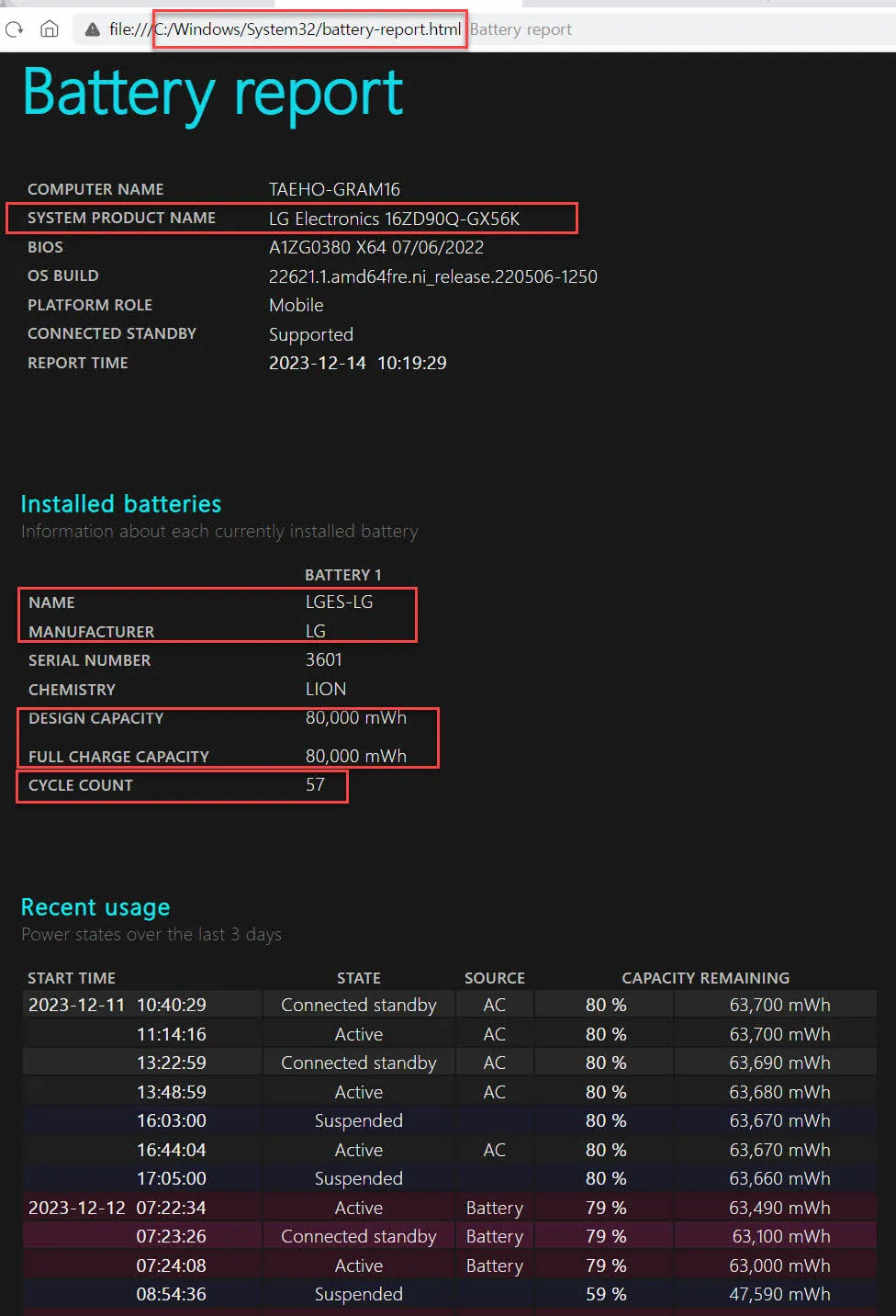The width and height of the screenshot is (896, 1316).
Task: Click the TAEHO-GRAM16 computer name value
Action: click(x=335, y=189)
